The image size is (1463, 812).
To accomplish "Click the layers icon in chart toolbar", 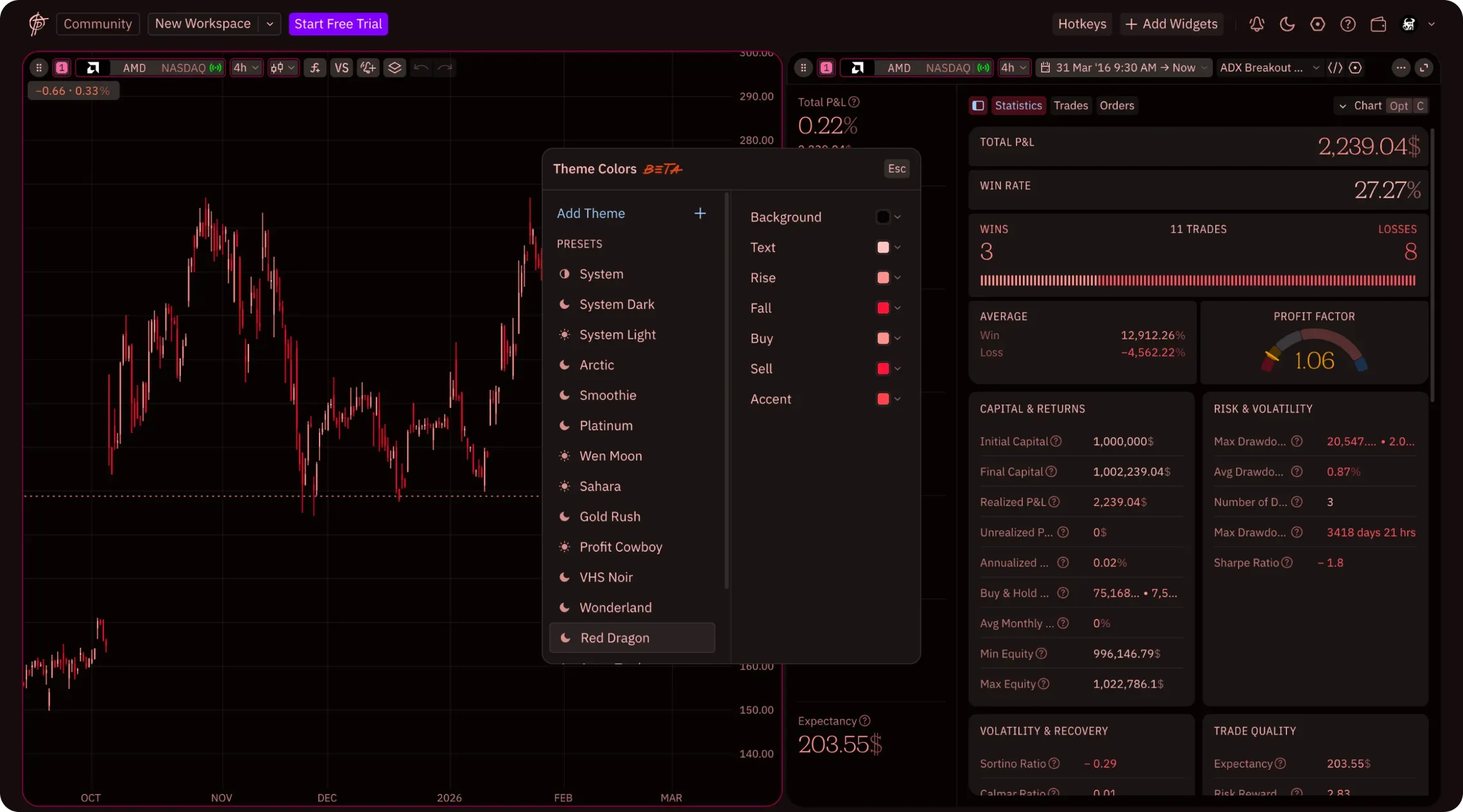I will [x=395, y=67].
